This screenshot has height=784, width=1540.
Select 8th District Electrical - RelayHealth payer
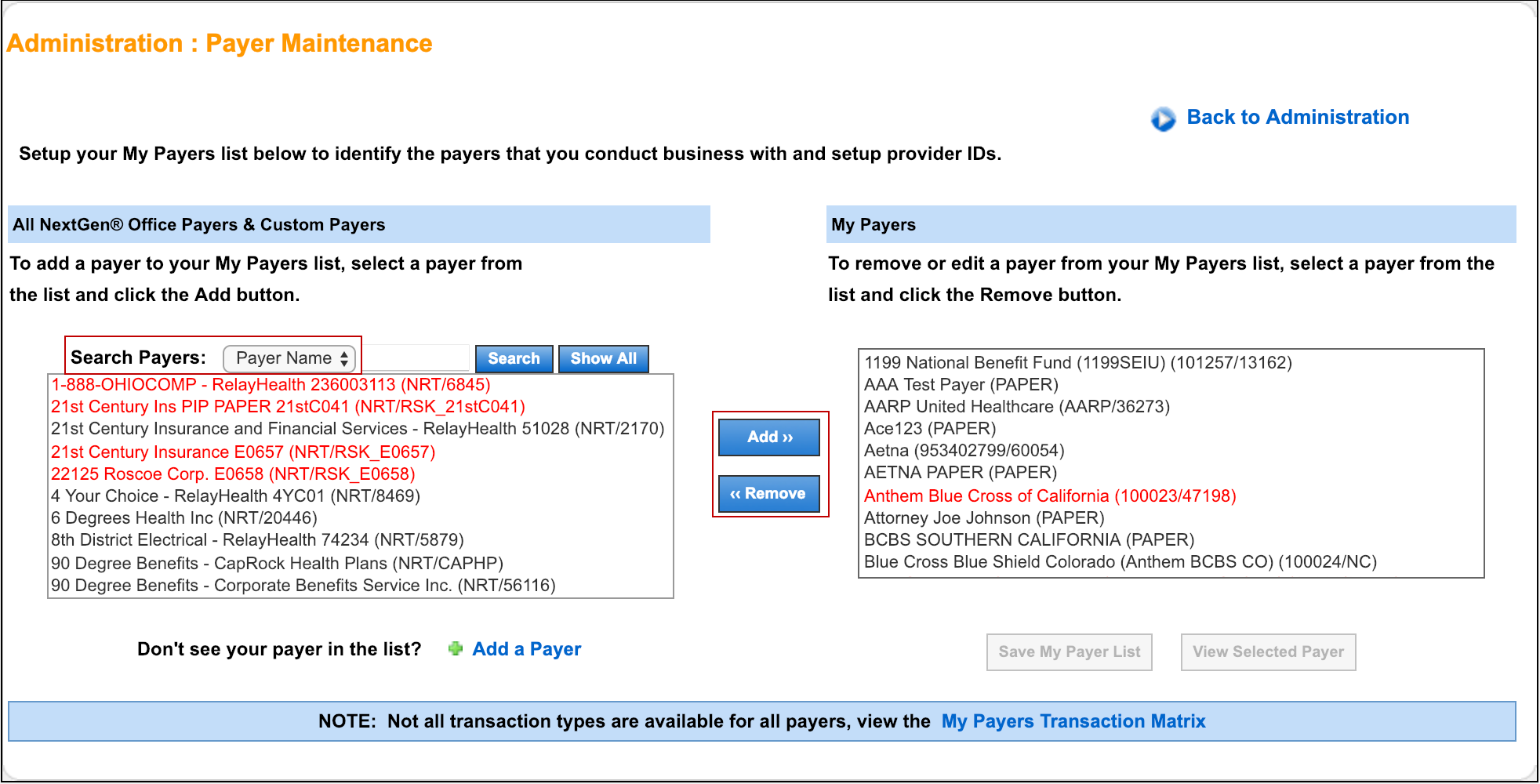tap(361, 540)
